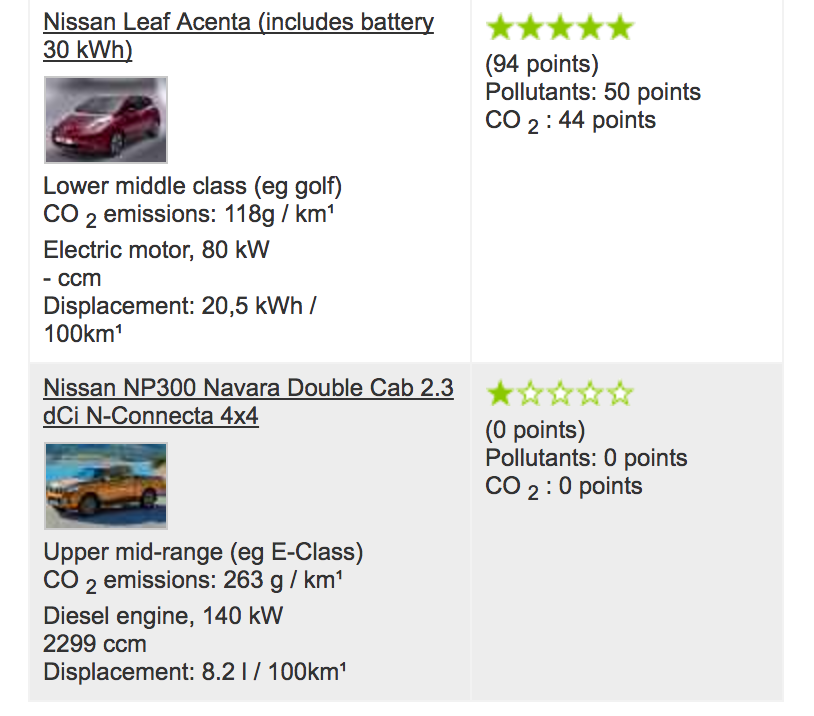Viewport: 814px width, 716px height.
Task: Click the 'Lower middle class (eg golf)' text
Action: point(193,186)
